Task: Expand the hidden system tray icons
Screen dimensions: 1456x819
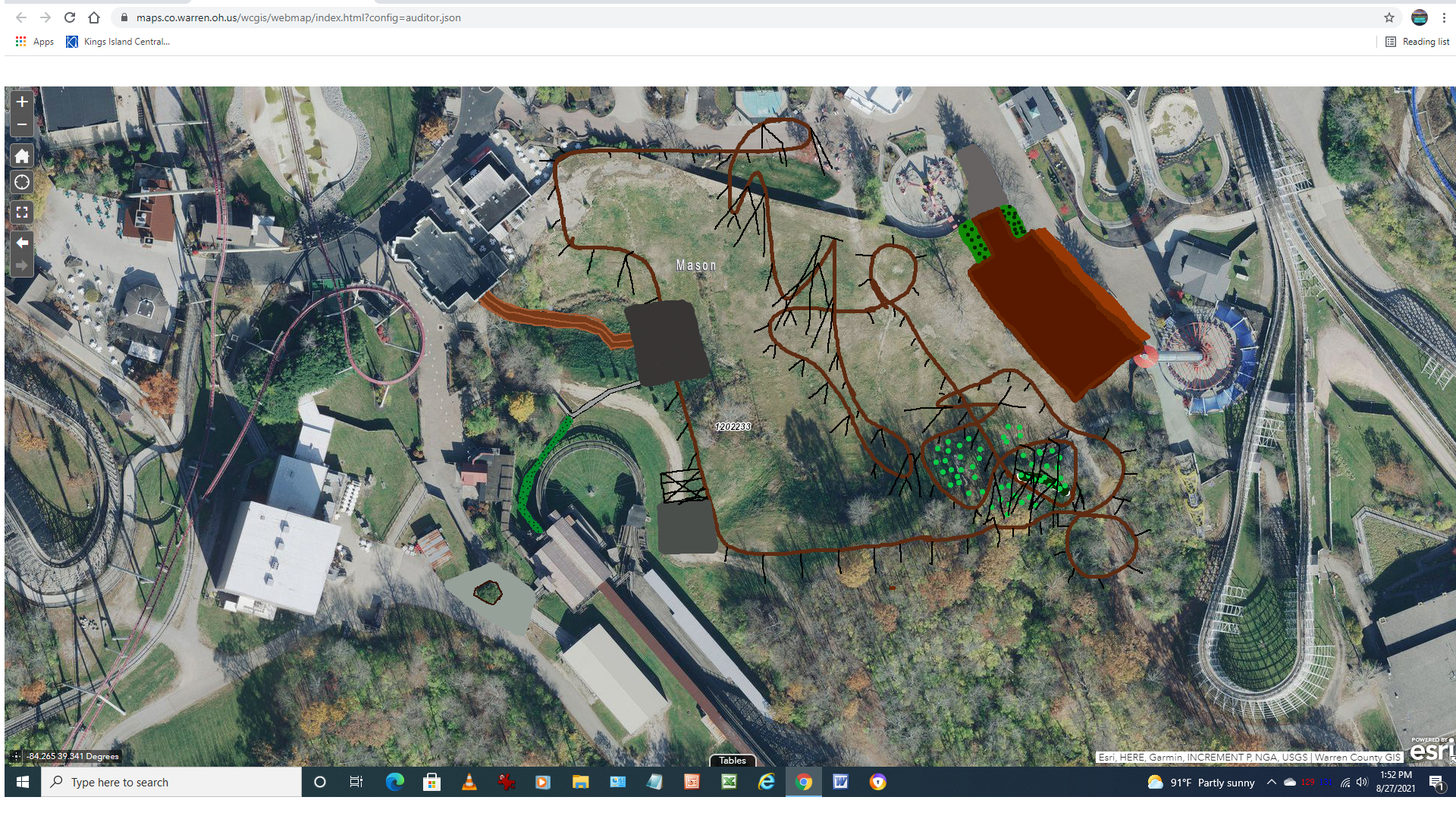Action: [1272, 782]
